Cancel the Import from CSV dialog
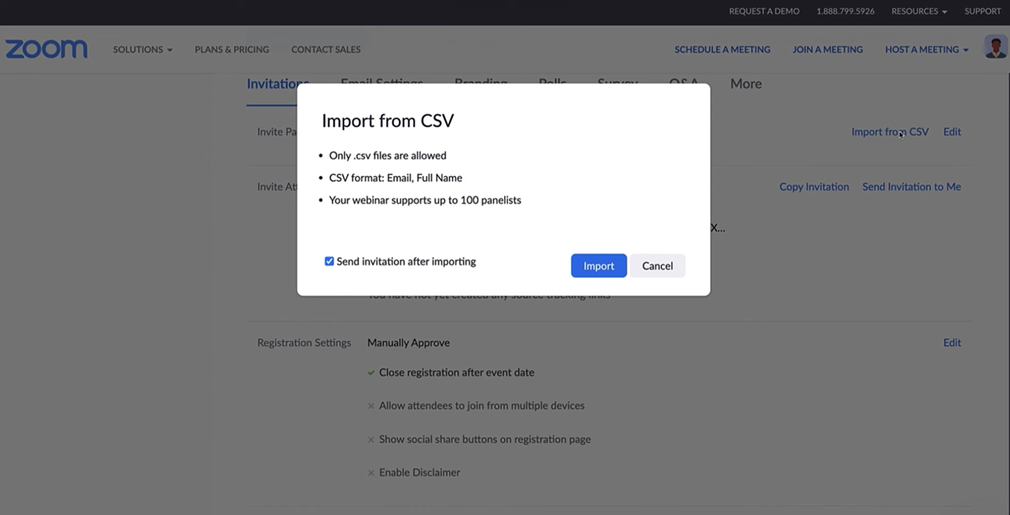The image size is (1010, 515). [657, 266]
